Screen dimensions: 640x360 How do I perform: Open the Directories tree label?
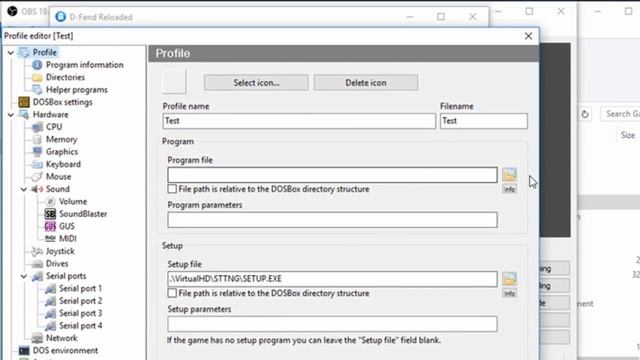point(65,77)
